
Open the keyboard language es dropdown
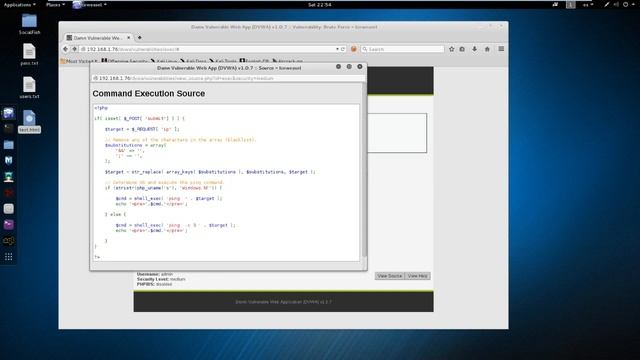[x=587, y=5]
